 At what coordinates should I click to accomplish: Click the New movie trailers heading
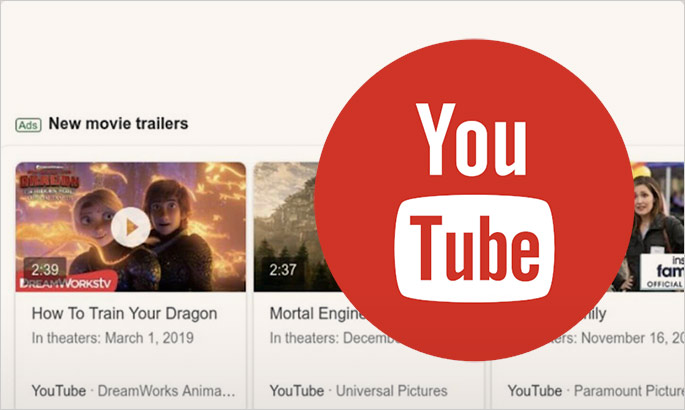coord(118,124)
